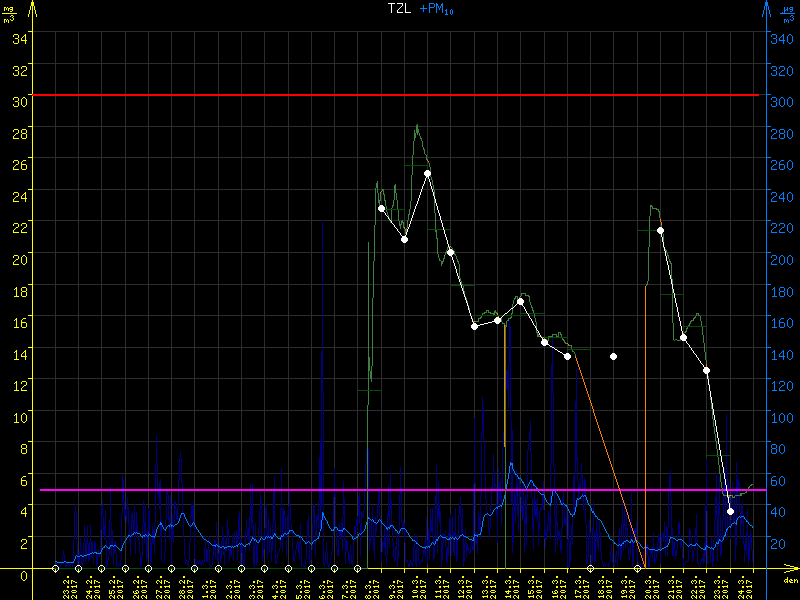The width and height of the screenshot is (800, 600).
Task: Select the lowest white data point near 24.3.
Action: pos(730,511)
